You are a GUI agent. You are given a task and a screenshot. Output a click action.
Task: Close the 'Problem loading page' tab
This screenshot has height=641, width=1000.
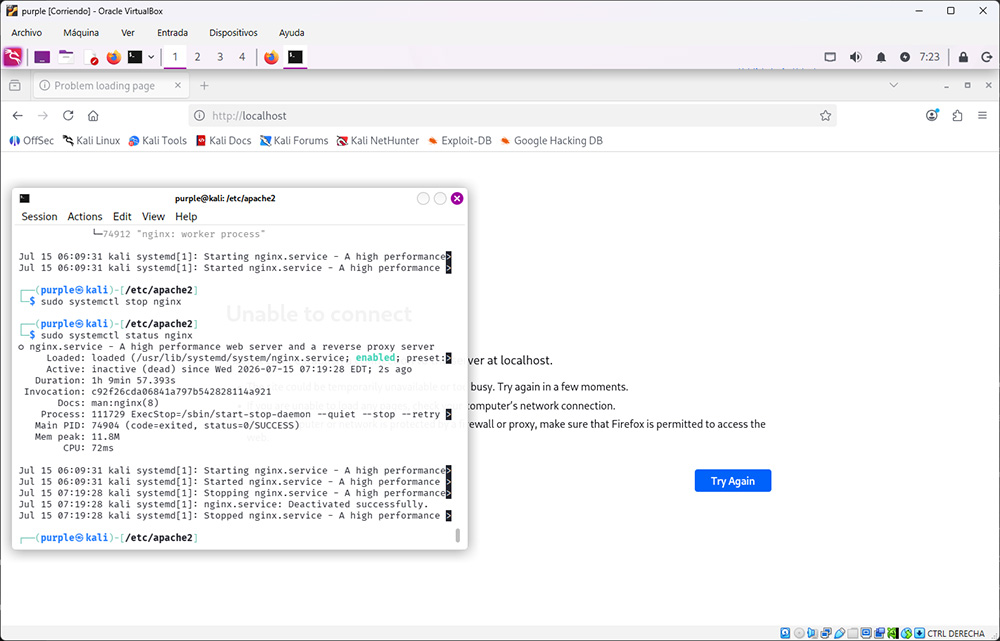[x=178, y=85]
